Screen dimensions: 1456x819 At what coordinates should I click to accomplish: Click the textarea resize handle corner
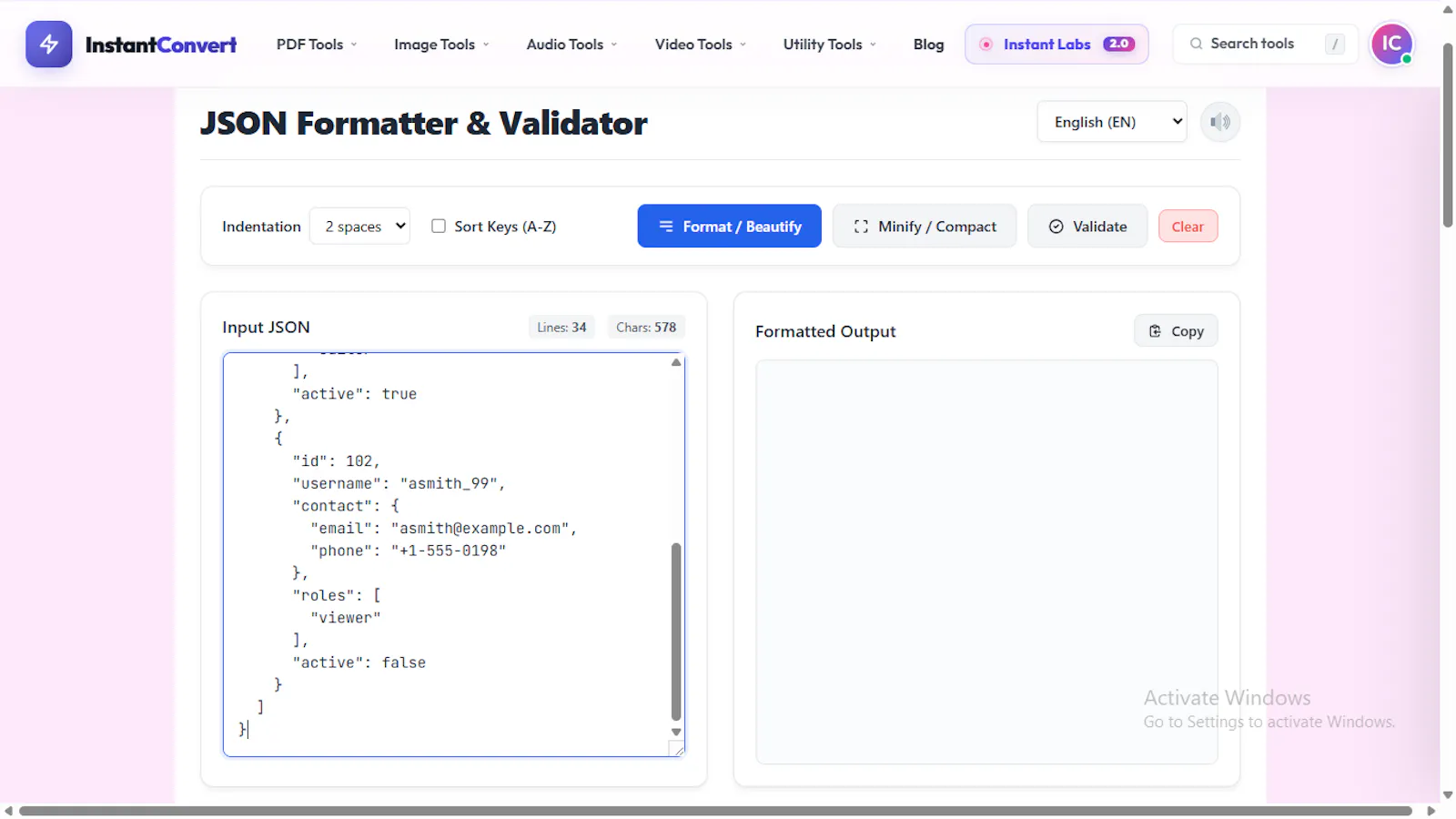coord(676,749)
